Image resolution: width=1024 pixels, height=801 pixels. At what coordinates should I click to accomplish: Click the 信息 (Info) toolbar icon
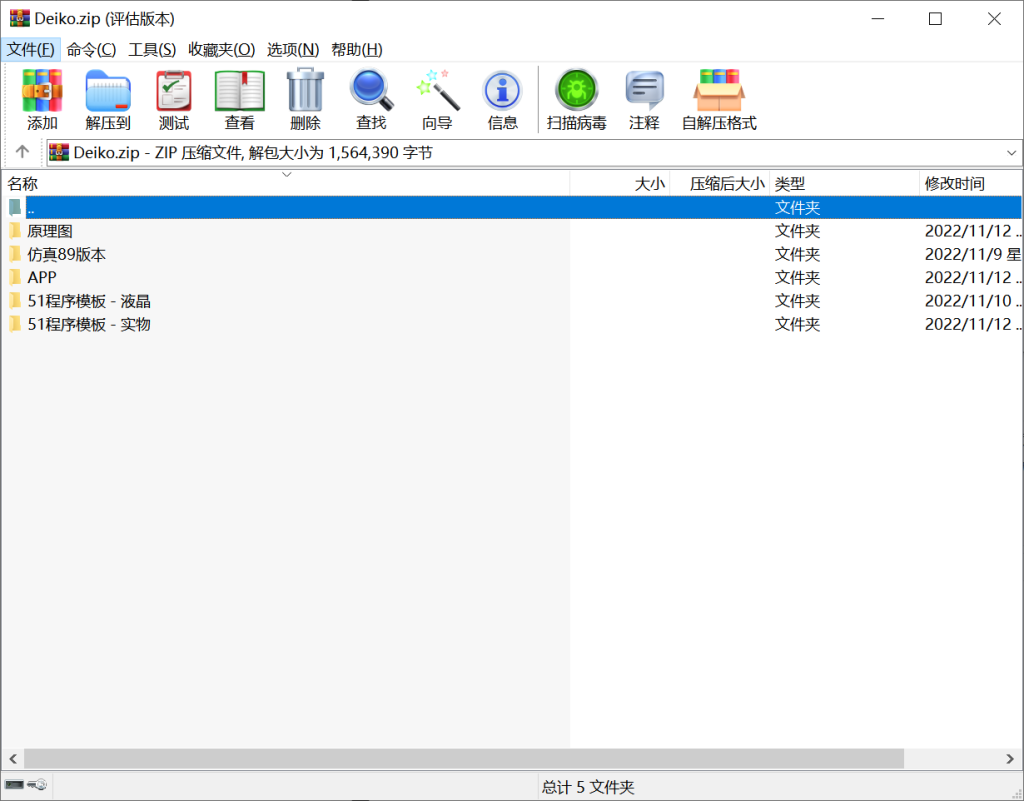click(502, 95)
